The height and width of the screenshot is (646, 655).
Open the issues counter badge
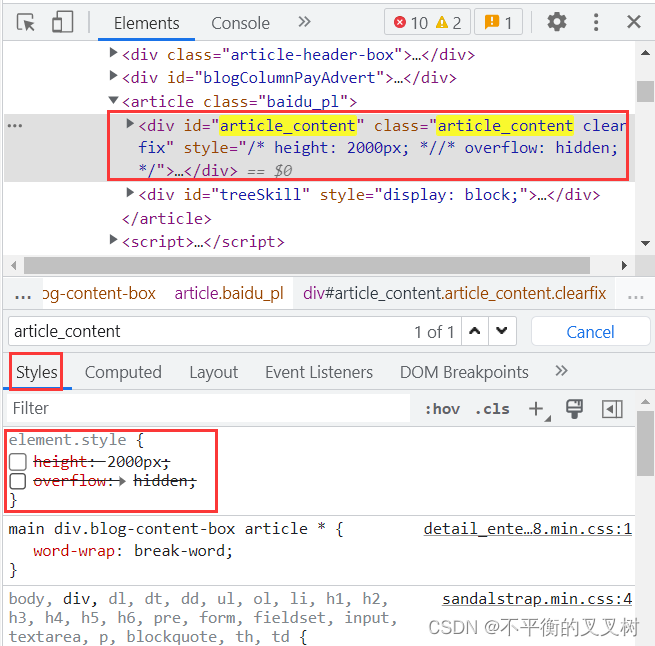tap(498, 22)
